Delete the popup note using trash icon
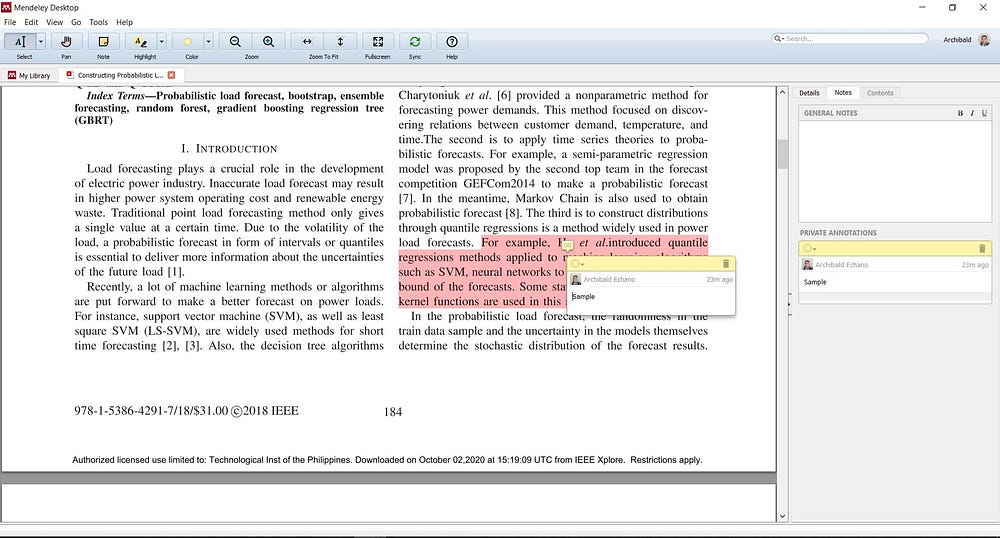 [x=726, y=263]
